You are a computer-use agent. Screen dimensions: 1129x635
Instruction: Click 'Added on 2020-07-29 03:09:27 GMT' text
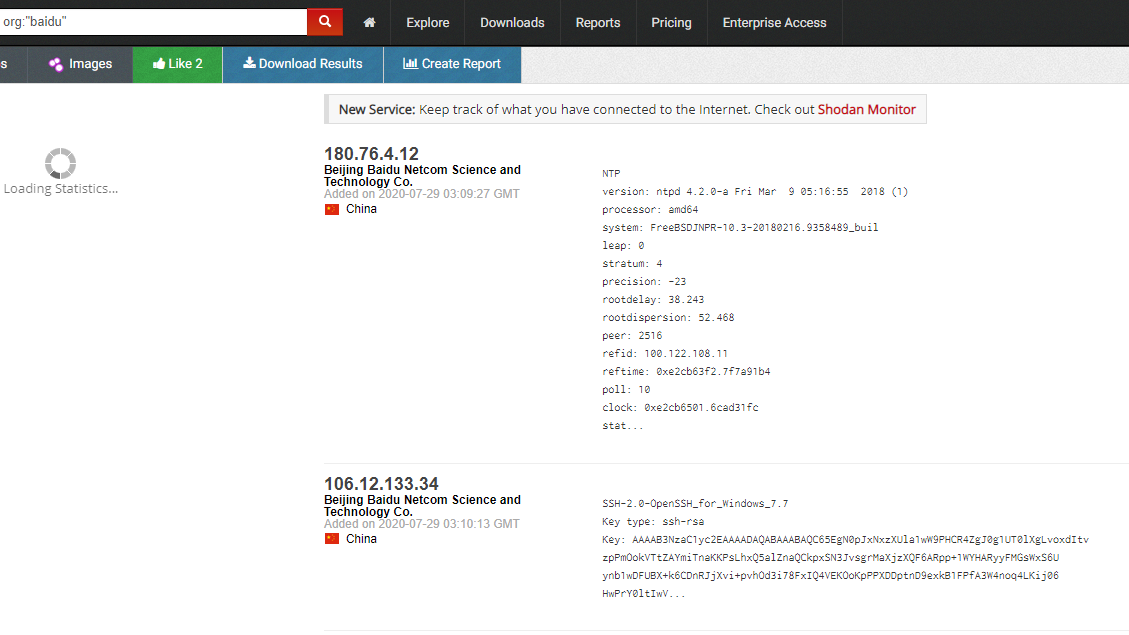tap(421, 194)
